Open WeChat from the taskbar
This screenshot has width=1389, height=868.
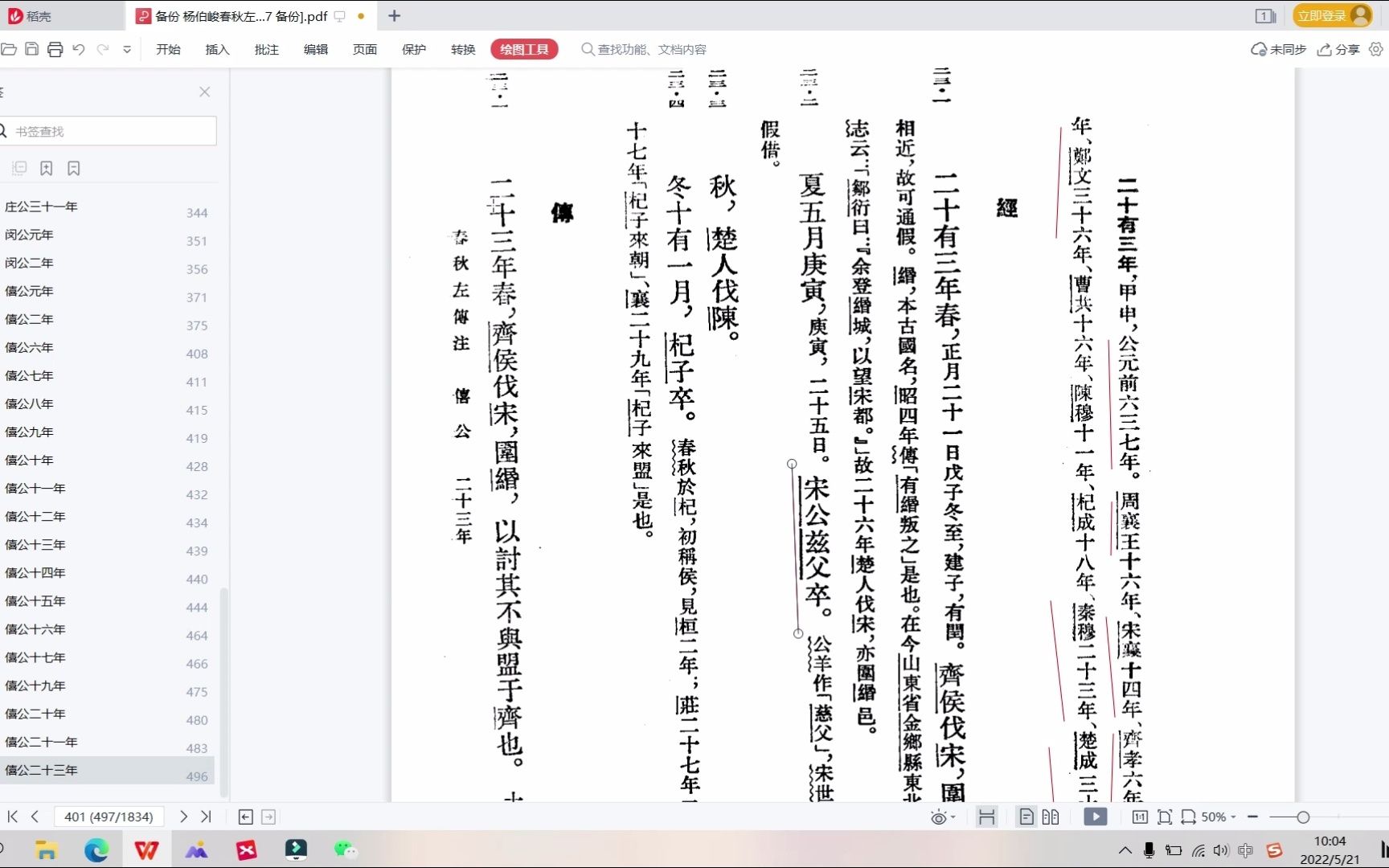346,850
